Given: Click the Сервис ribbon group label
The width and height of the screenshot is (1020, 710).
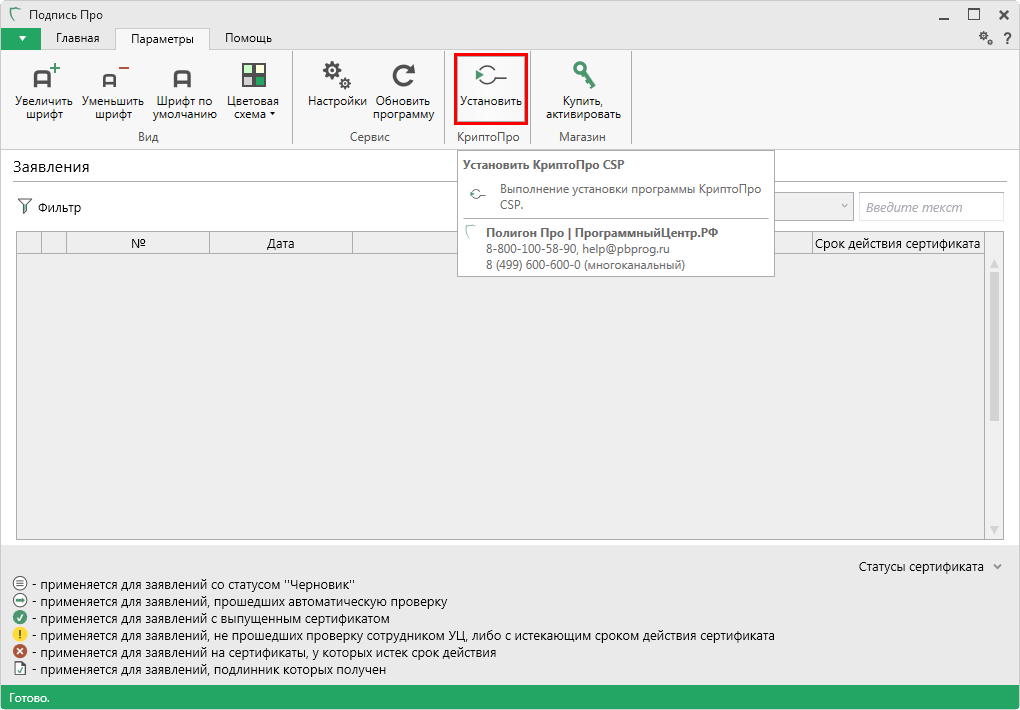Looking at the screenshot, I should pyautogui.click(x=369, y=137).
